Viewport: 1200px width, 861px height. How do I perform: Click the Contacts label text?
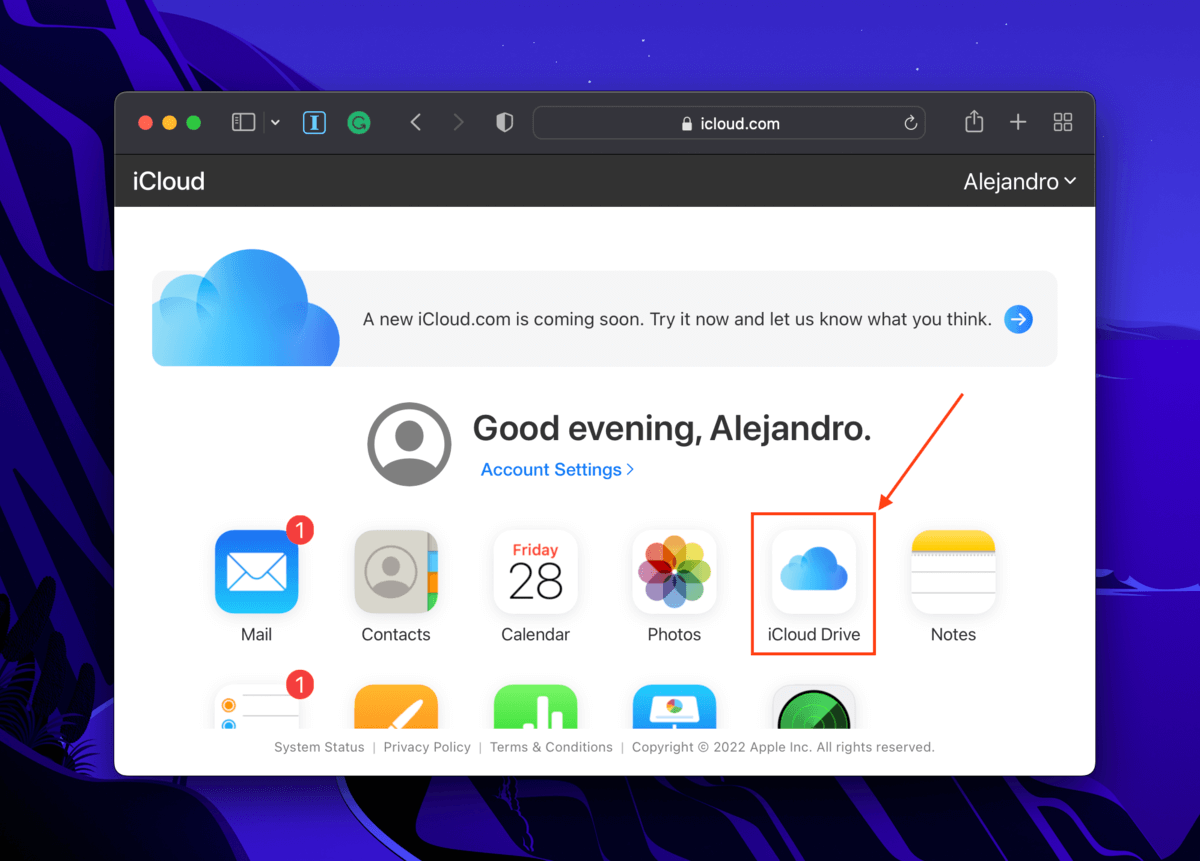[396, 635]
